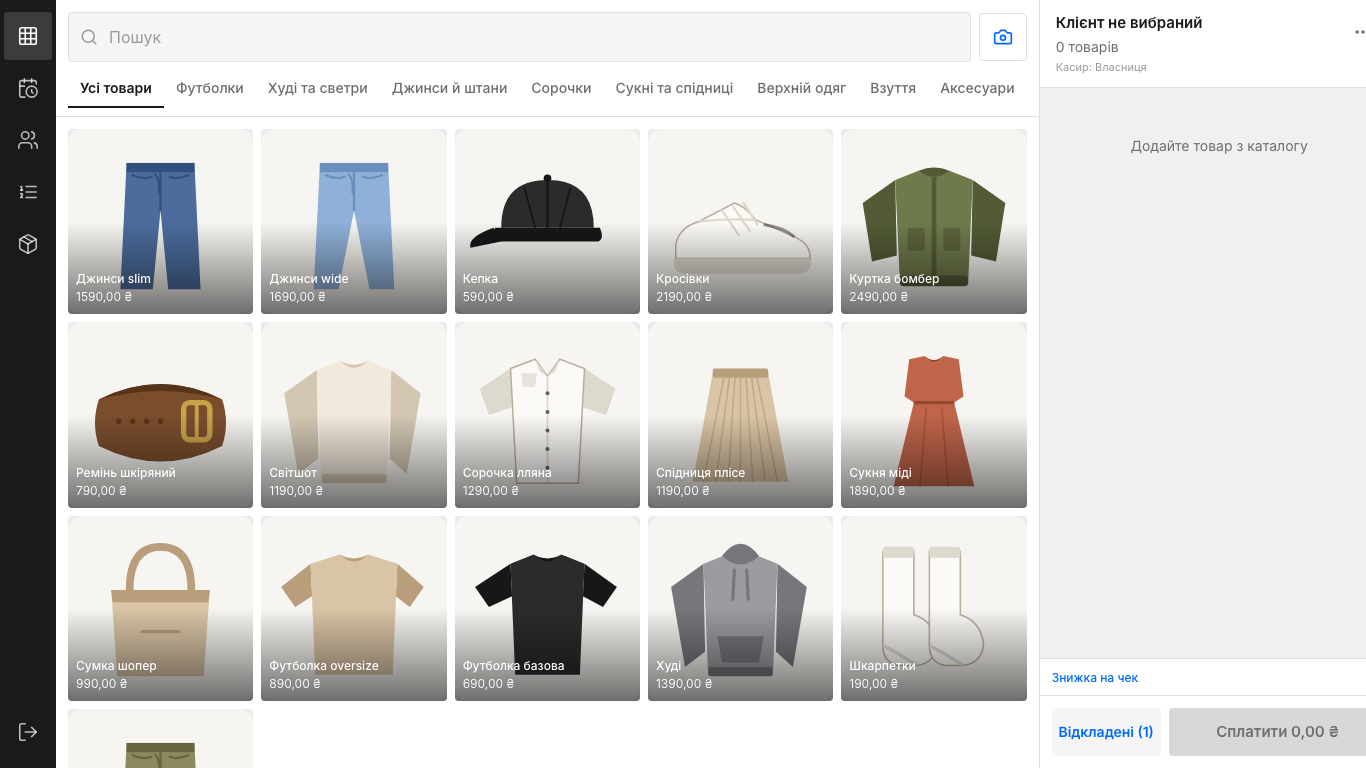Viewport: 1366px width, 768px height.
Task: Select the Кепка product card
Action: point(547,222)
